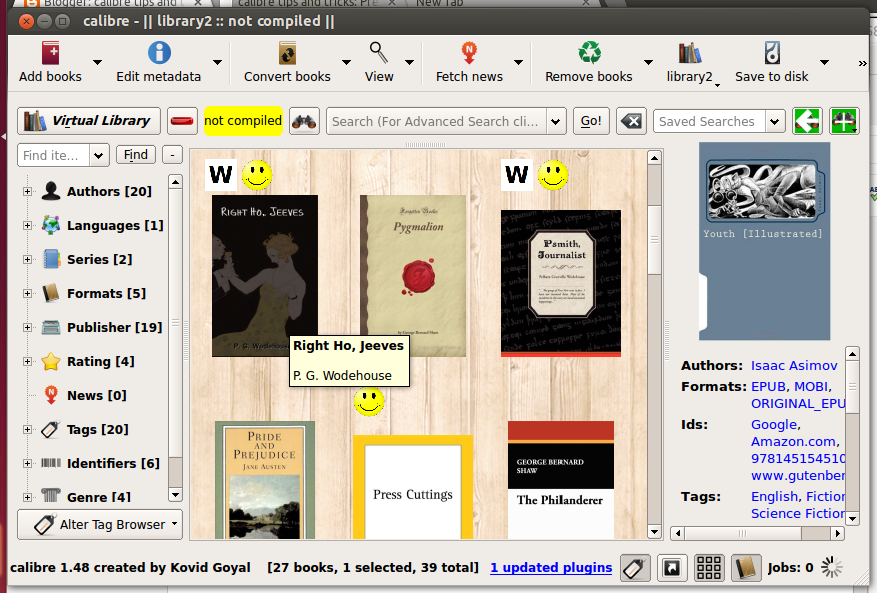Open Fetch news dropdown arrow
Screen dimensions: 877x593
click(518, 62)
